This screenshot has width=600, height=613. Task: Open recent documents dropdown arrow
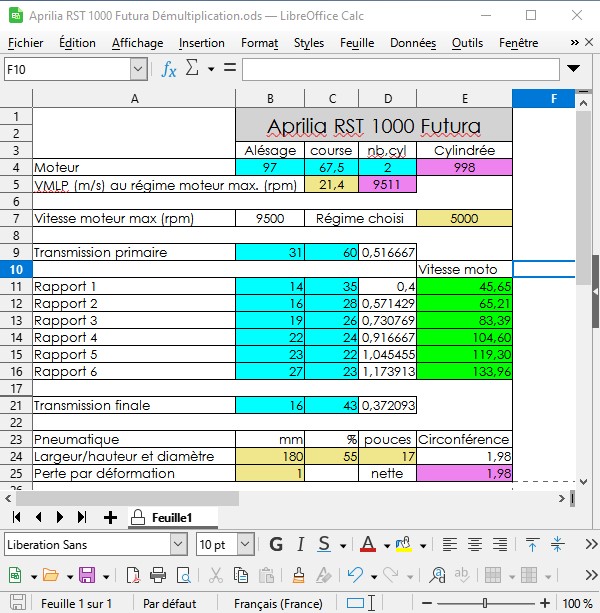click(70, 577)
